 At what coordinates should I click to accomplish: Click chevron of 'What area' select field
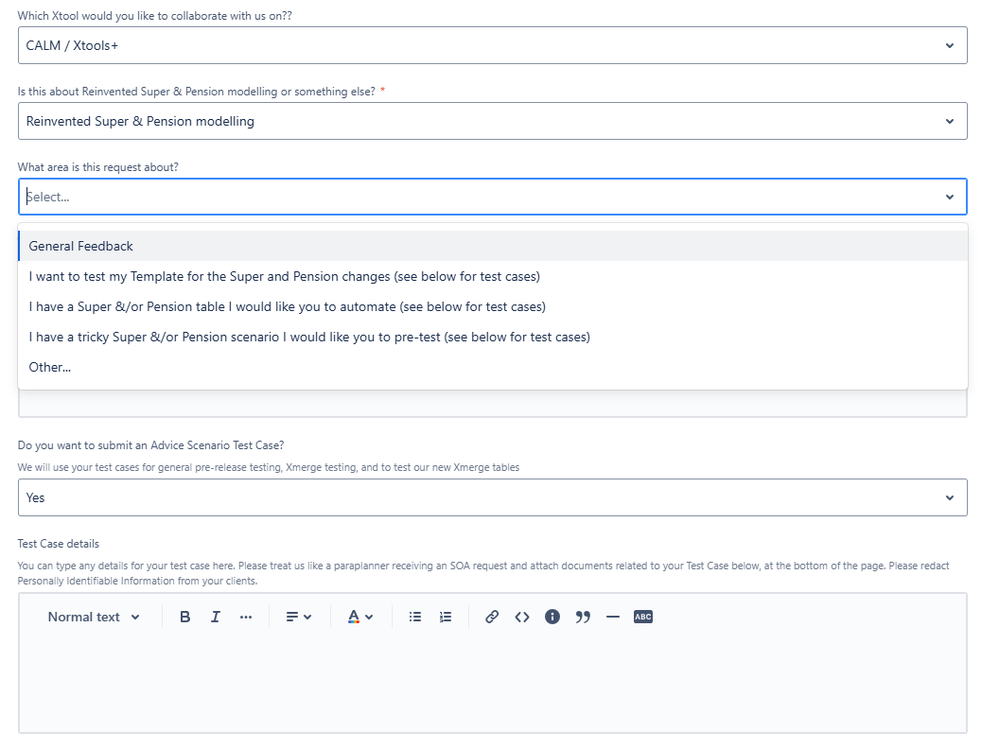point(950,197)
